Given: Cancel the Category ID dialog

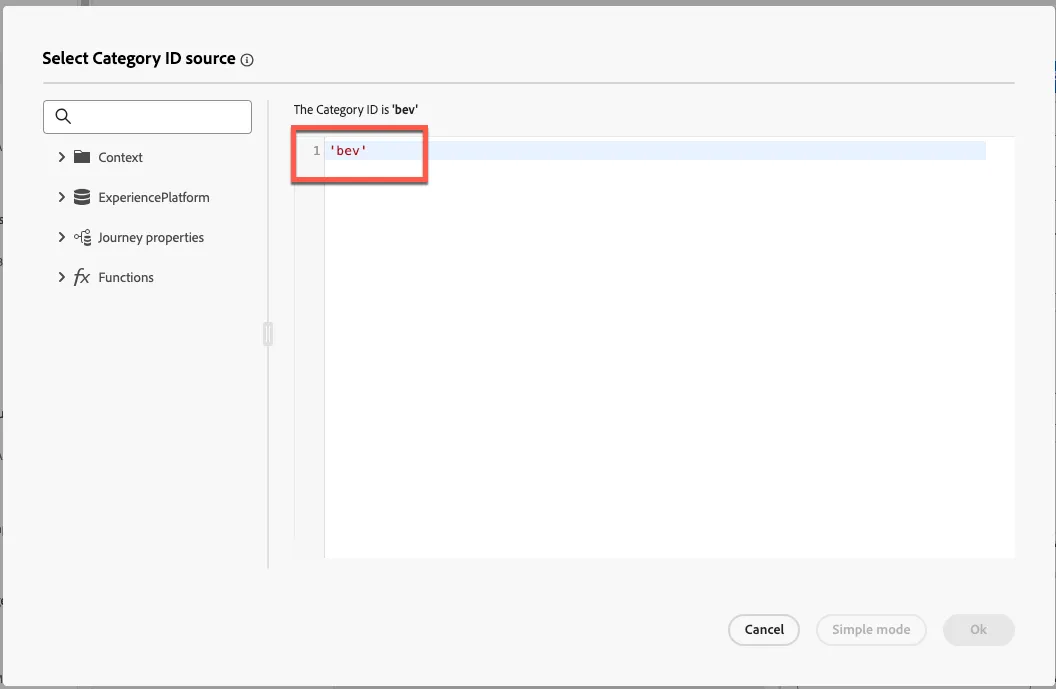Looking at the screenshot, I should coord(764,630).
